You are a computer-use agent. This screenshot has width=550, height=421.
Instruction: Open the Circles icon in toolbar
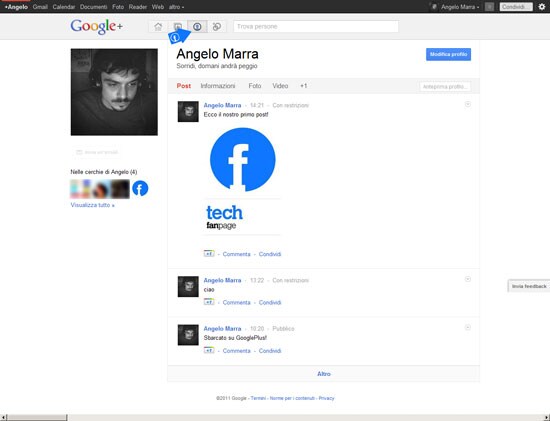(217, 26)
